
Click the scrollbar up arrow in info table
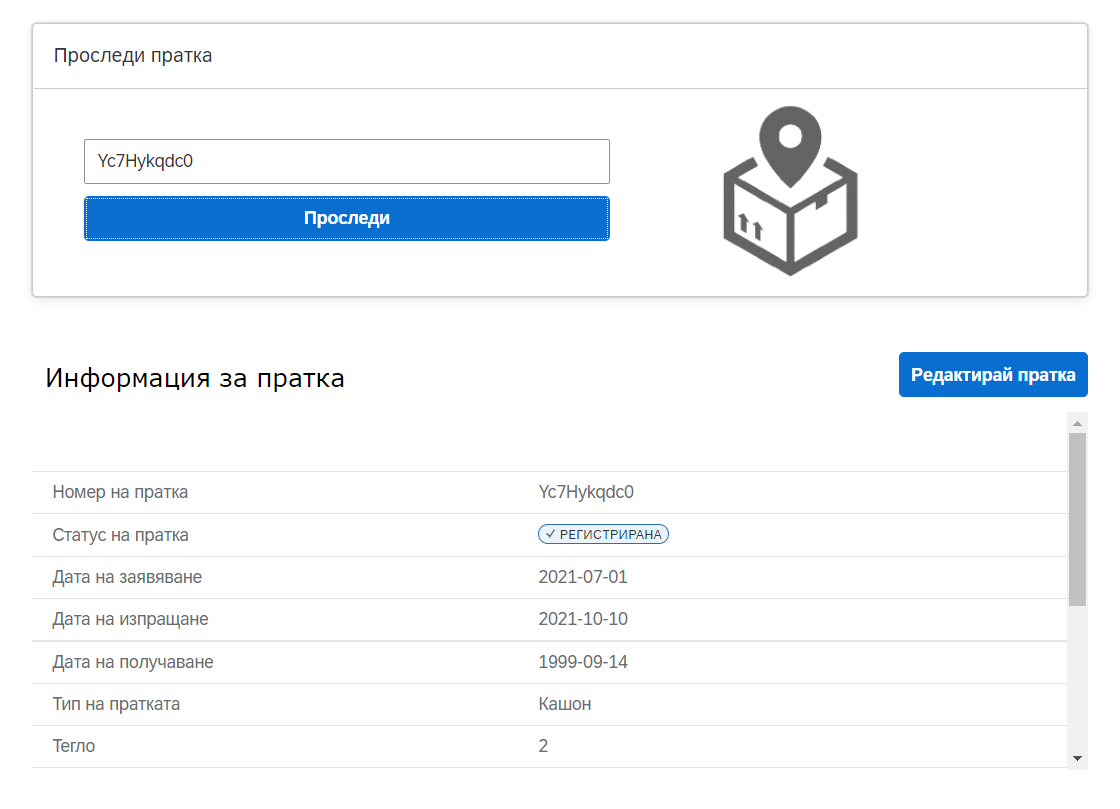1077,423
